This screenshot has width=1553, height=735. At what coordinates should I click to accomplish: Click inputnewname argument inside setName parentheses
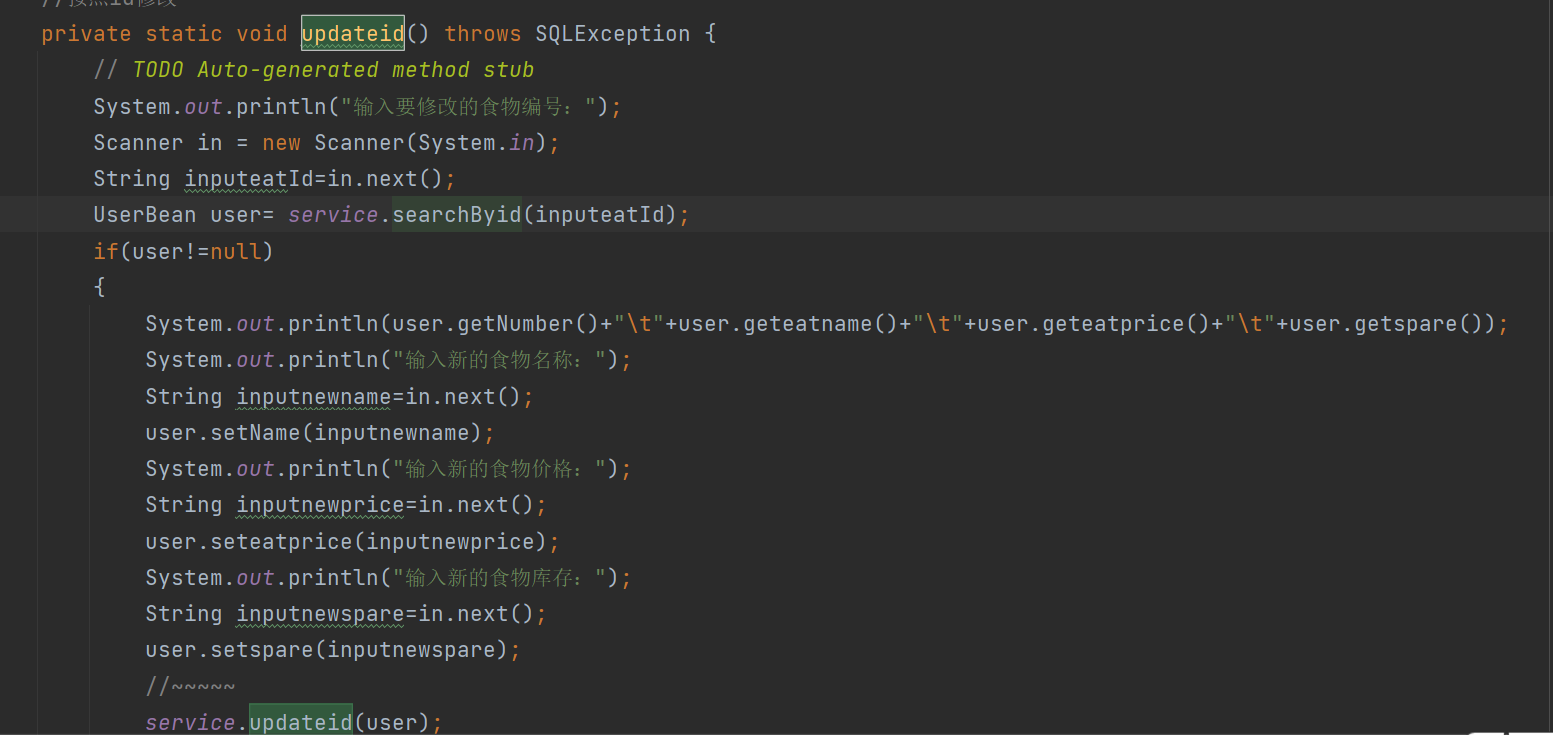click(392, 433)
